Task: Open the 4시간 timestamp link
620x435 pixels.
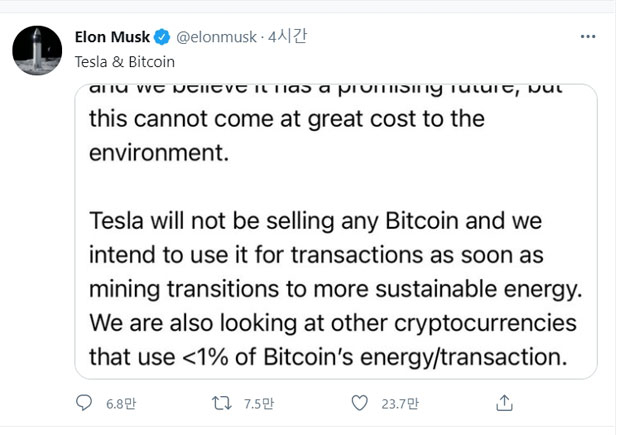Action: pyautogui.click(x=287, y=36)
